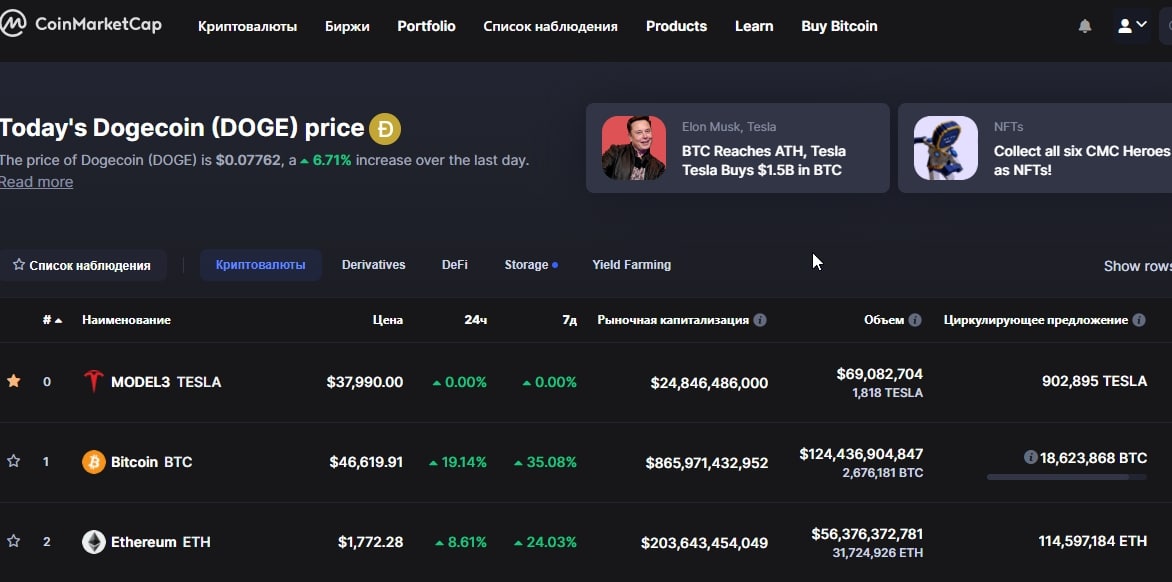Click Ethereum 24h change 8.61%

(x=460, y=542)
